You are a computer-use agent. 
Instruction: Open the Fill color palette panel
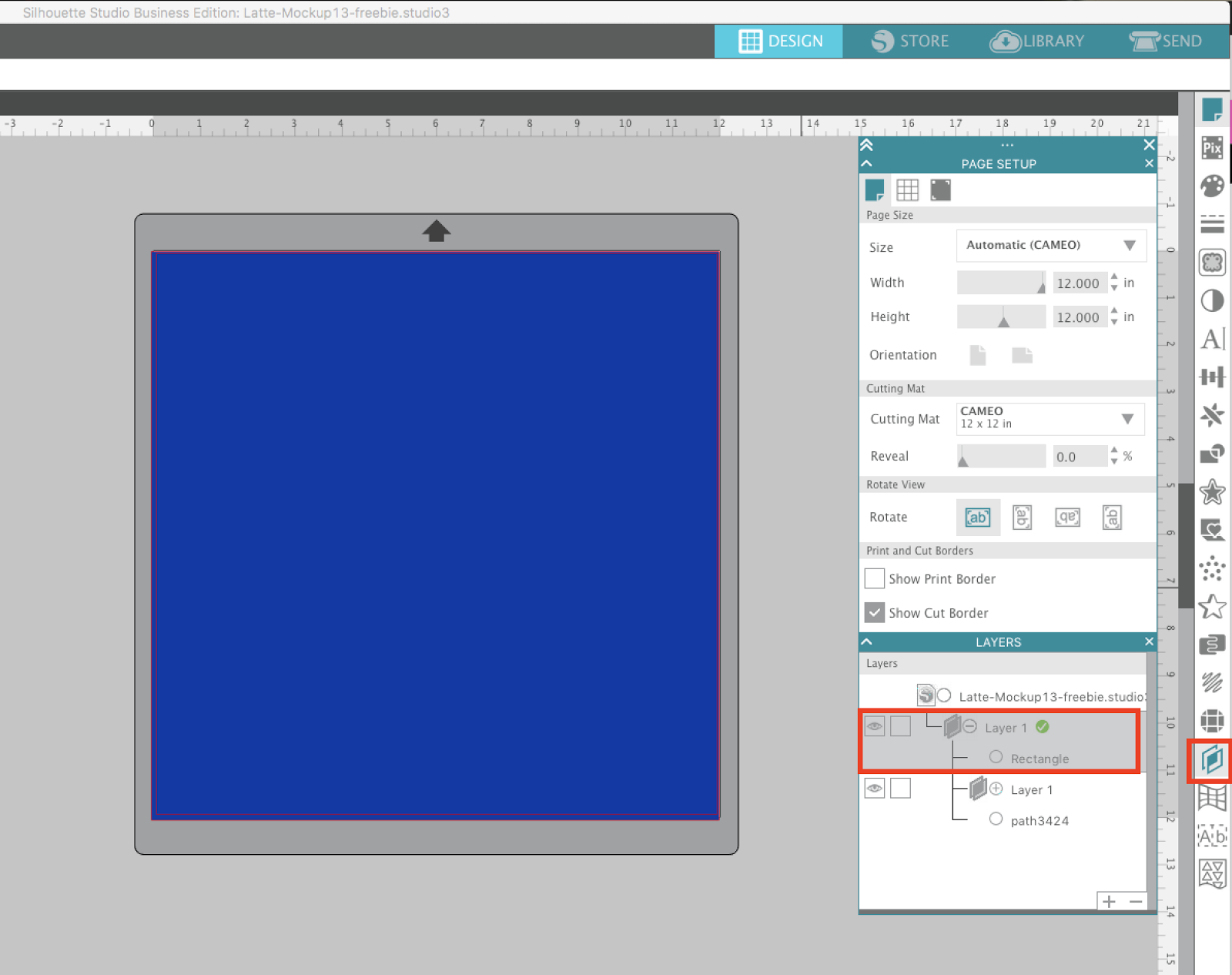tap(1212, 186)
